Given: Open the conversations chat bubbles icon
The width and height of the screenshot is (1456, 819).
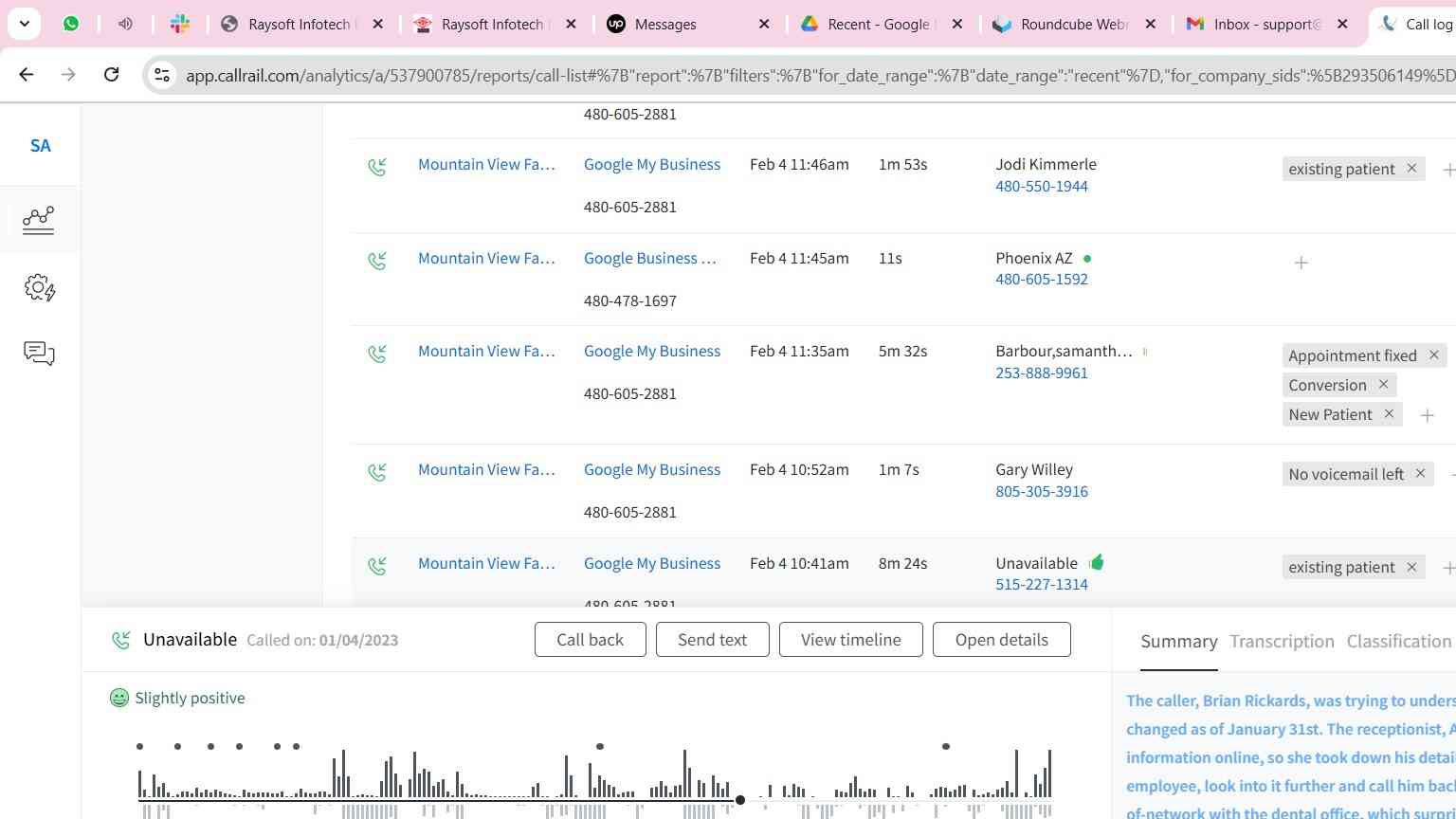Looking at the screenshot, I should pyautogui.click(x=39, y=355).
